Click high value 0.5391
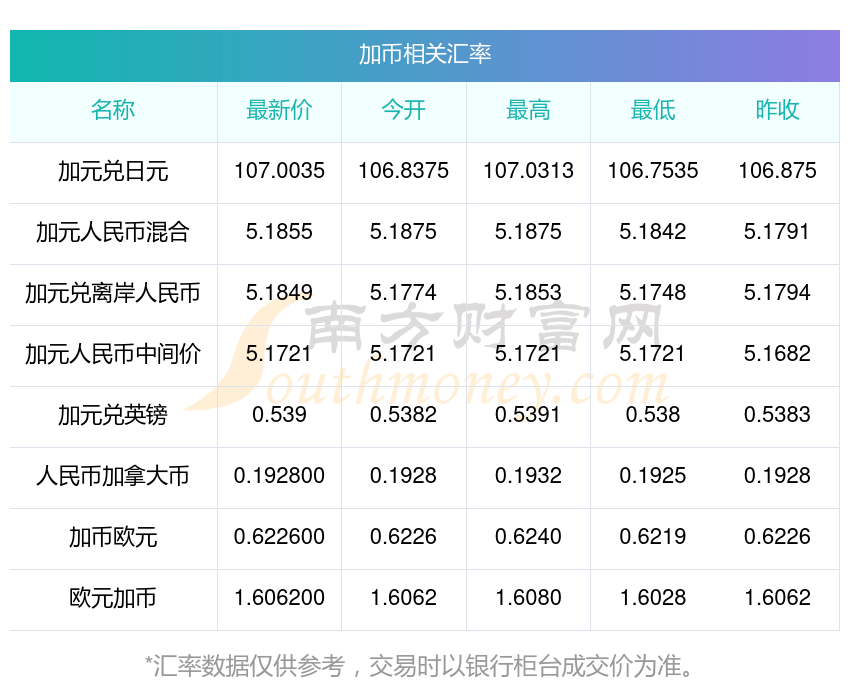 click(x=529, y=415)
